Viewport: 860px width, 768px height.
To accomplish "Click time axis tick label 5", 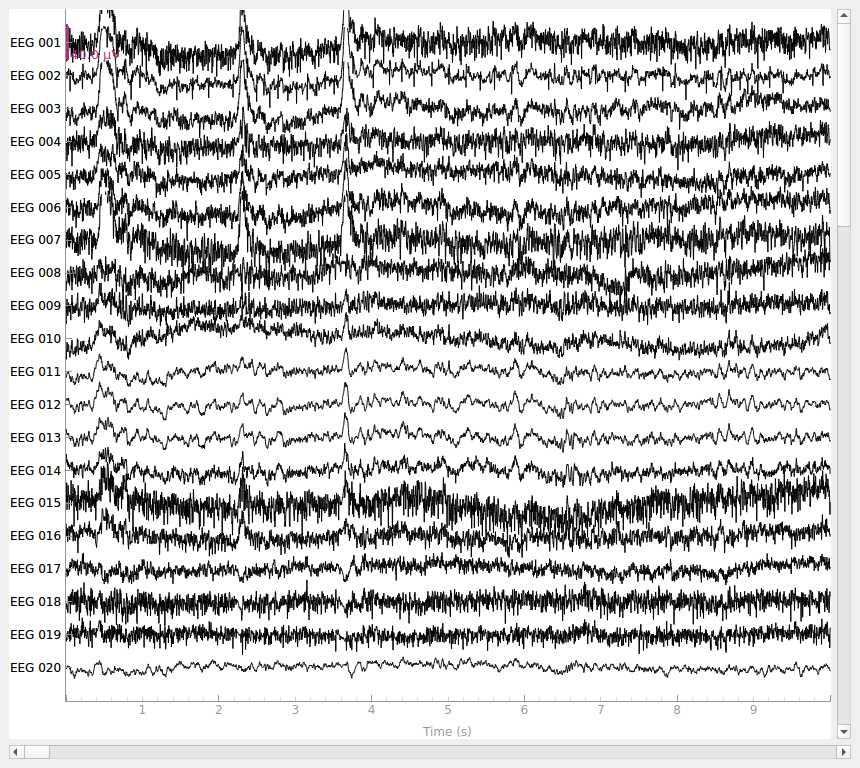I will (x=448, y=710).
